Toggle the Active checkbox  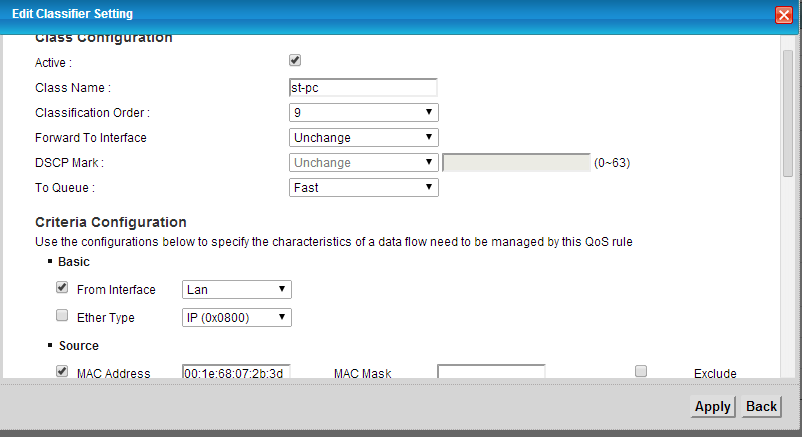click(x=295, y=60)
